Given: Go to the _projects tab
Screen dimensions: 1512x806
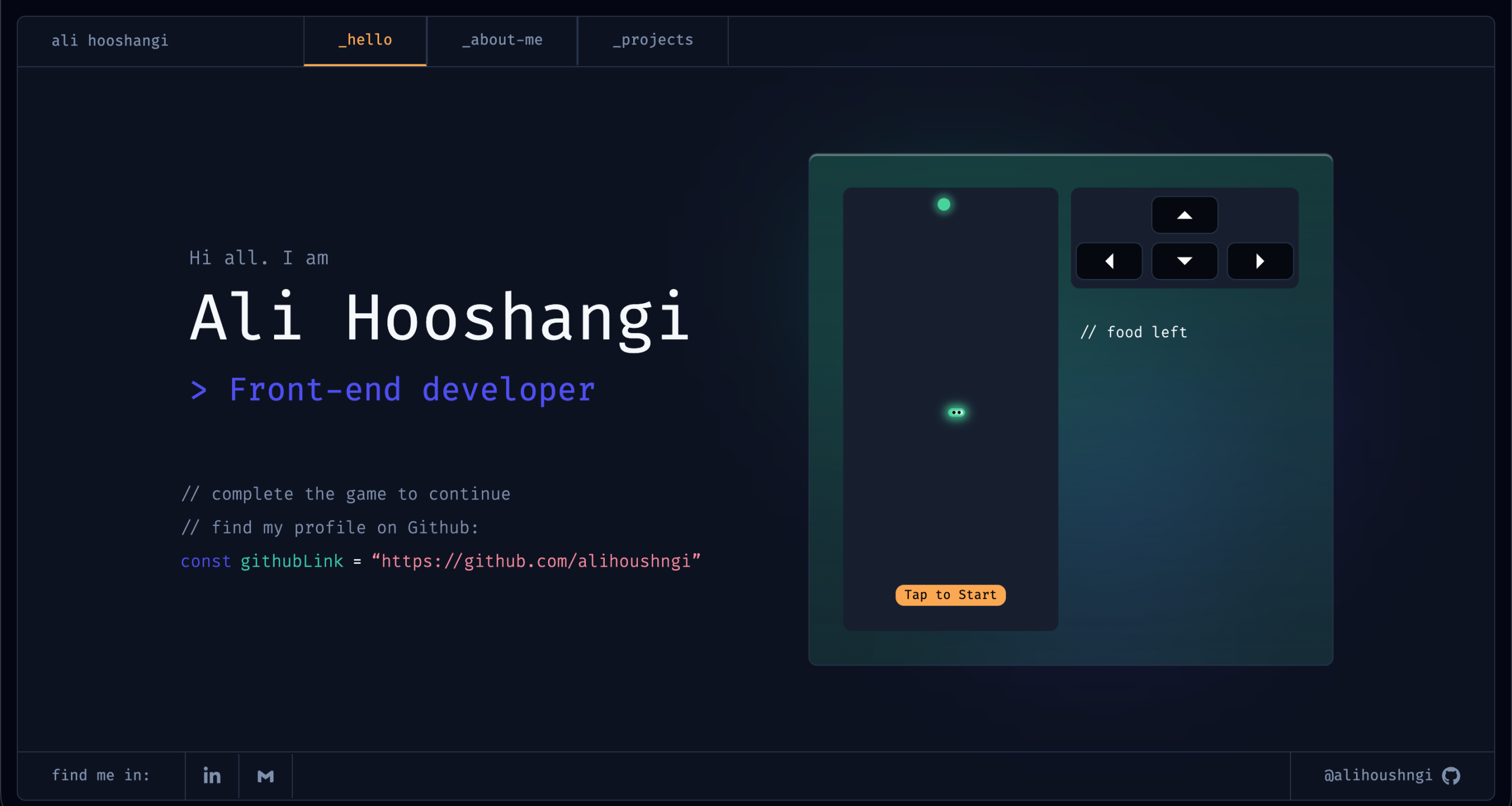Looking at the screenshot, I should point(653,40).
